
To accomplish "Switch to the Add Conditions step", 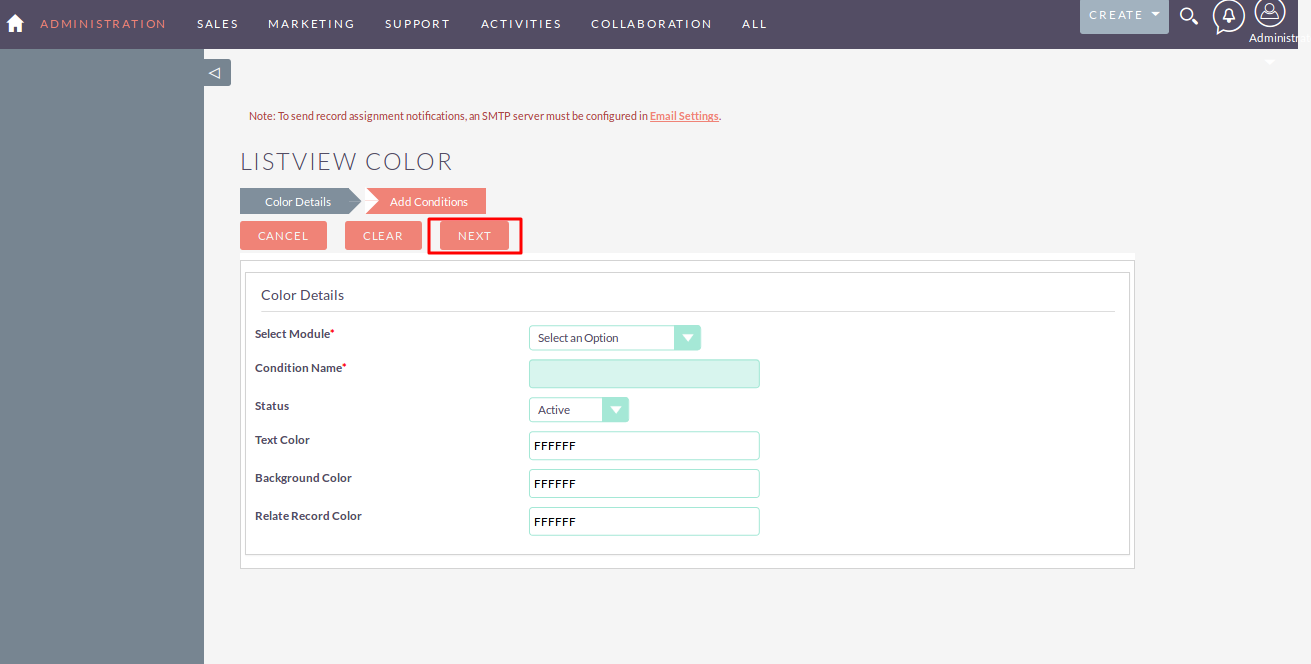I will [428, 201].
